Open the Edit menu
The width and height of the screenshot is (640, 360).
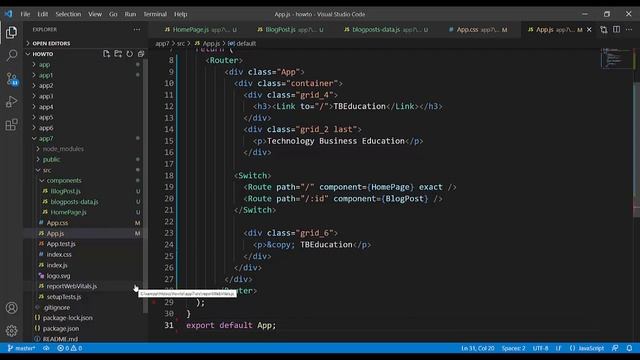pos(43,14)
